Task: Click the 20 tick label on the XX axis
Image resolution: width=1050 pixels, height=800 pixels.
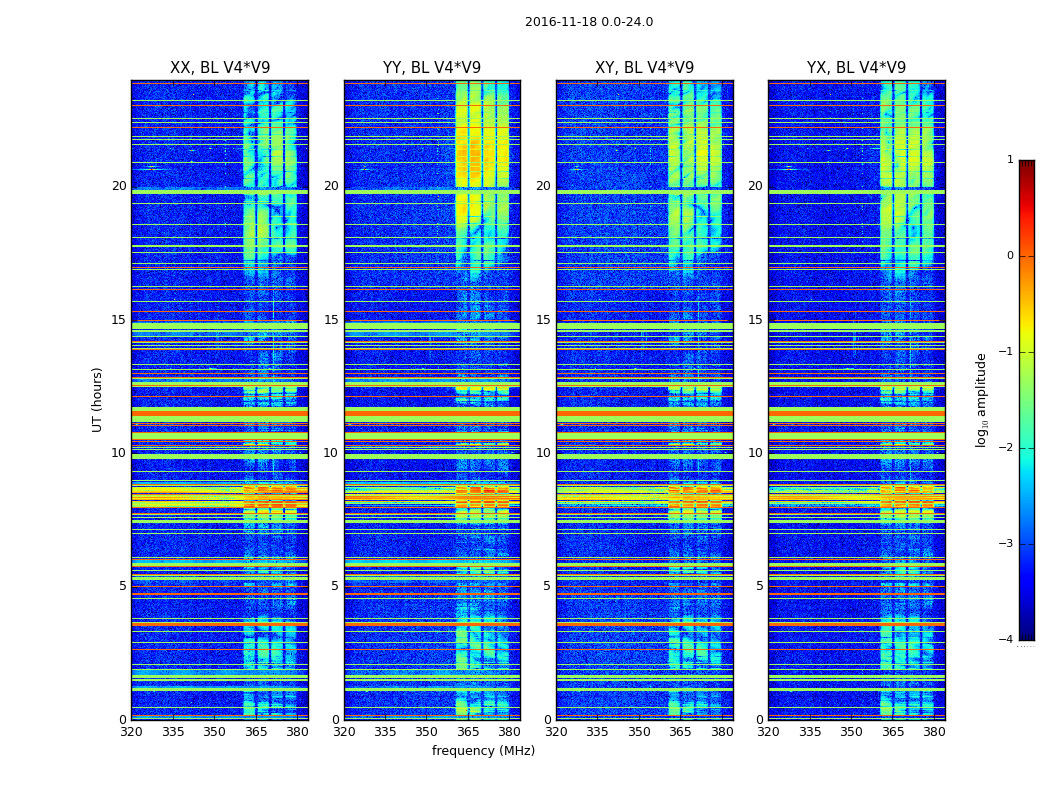Action: coord(119,186)
